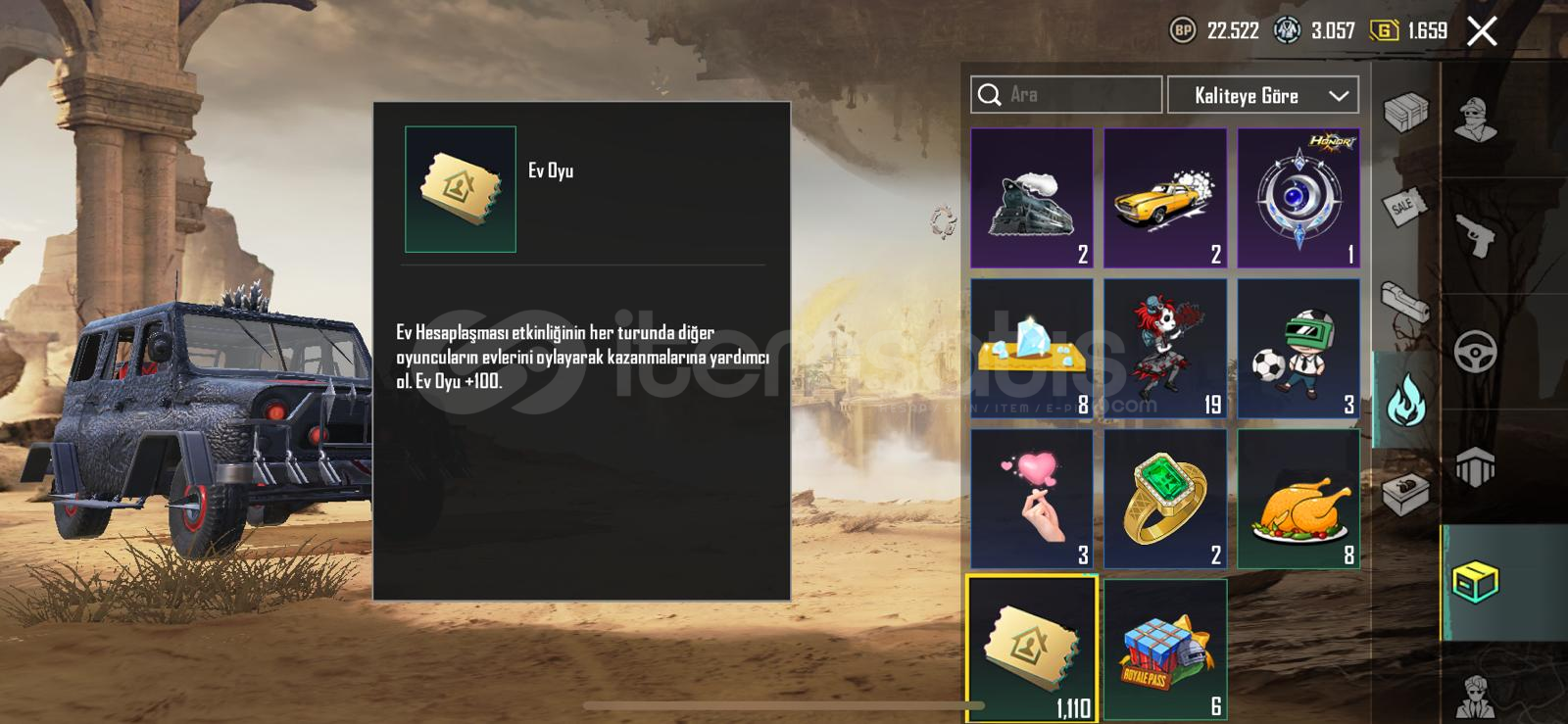
Task: Open the green crate inventory tab
Action: [x=1476, y=583]
